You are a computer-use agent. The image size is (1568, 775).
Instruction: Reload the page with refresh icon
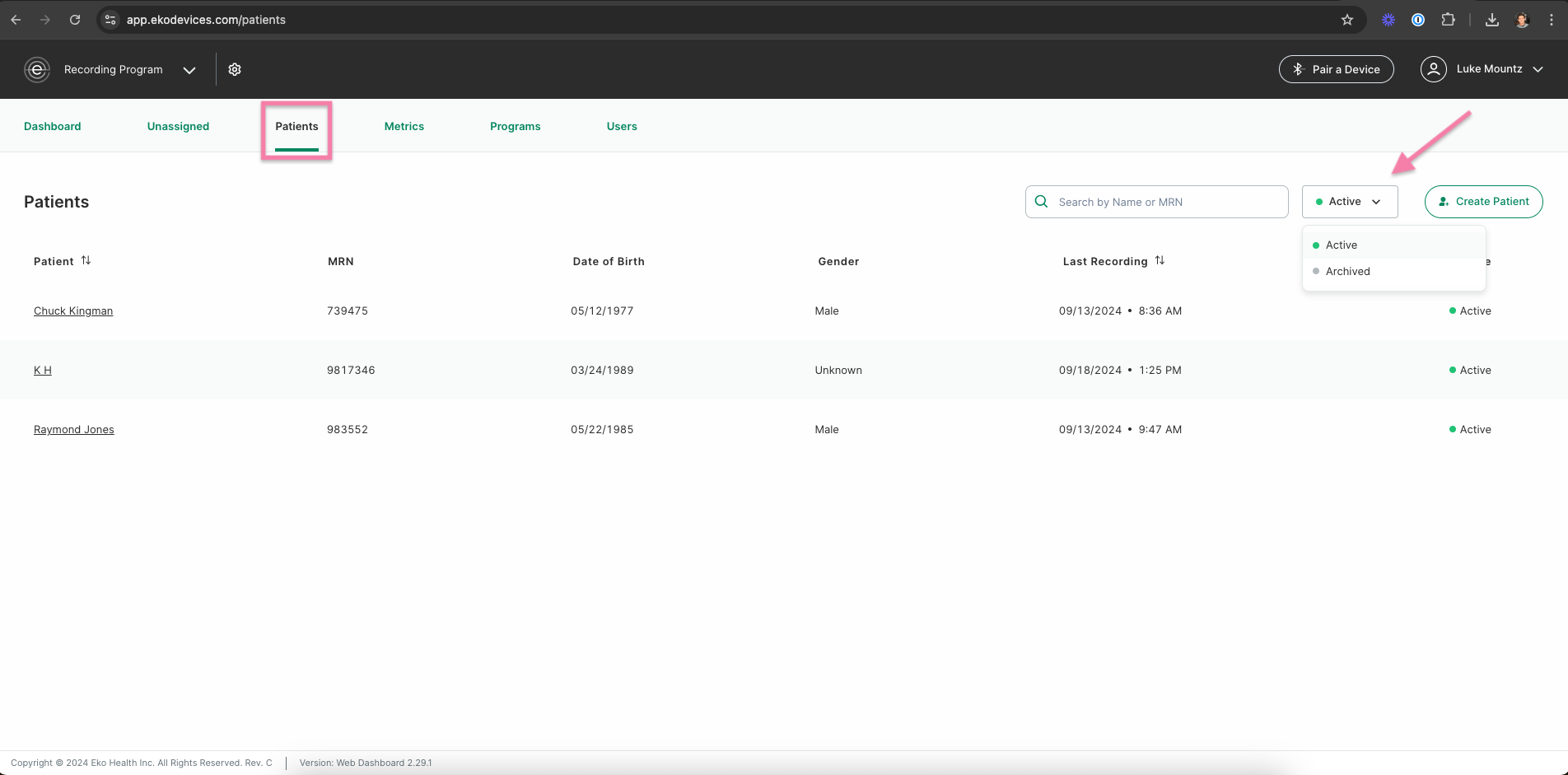[75, 20]
